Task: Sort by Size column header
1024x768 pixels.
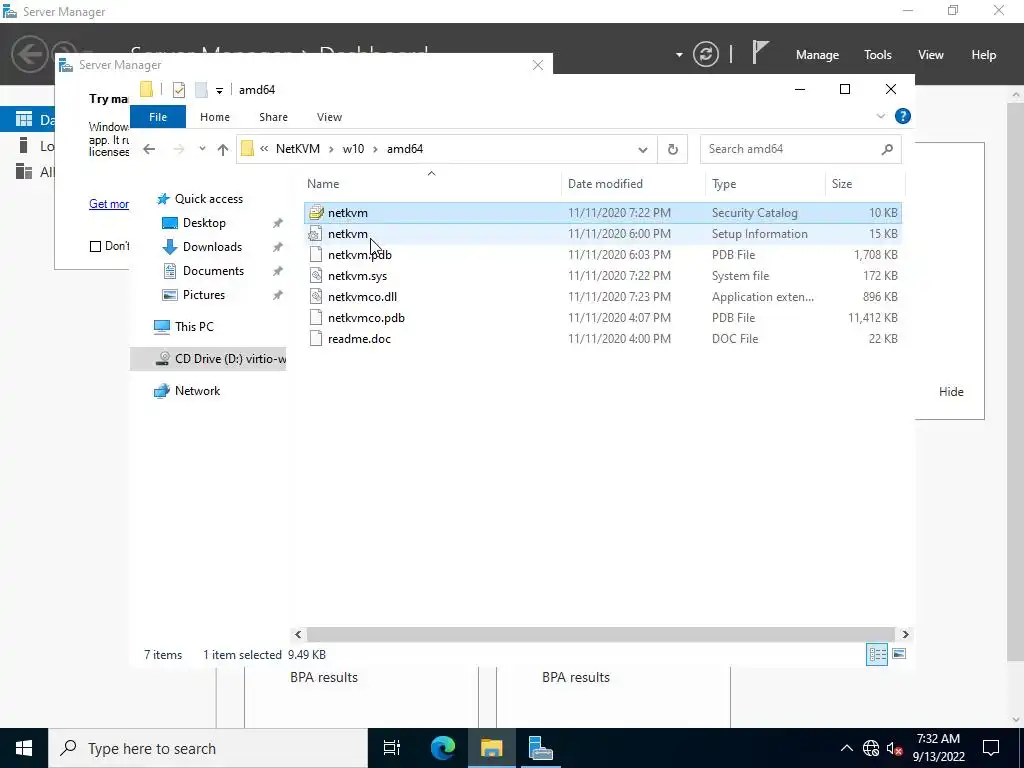Action: [865, 184]
